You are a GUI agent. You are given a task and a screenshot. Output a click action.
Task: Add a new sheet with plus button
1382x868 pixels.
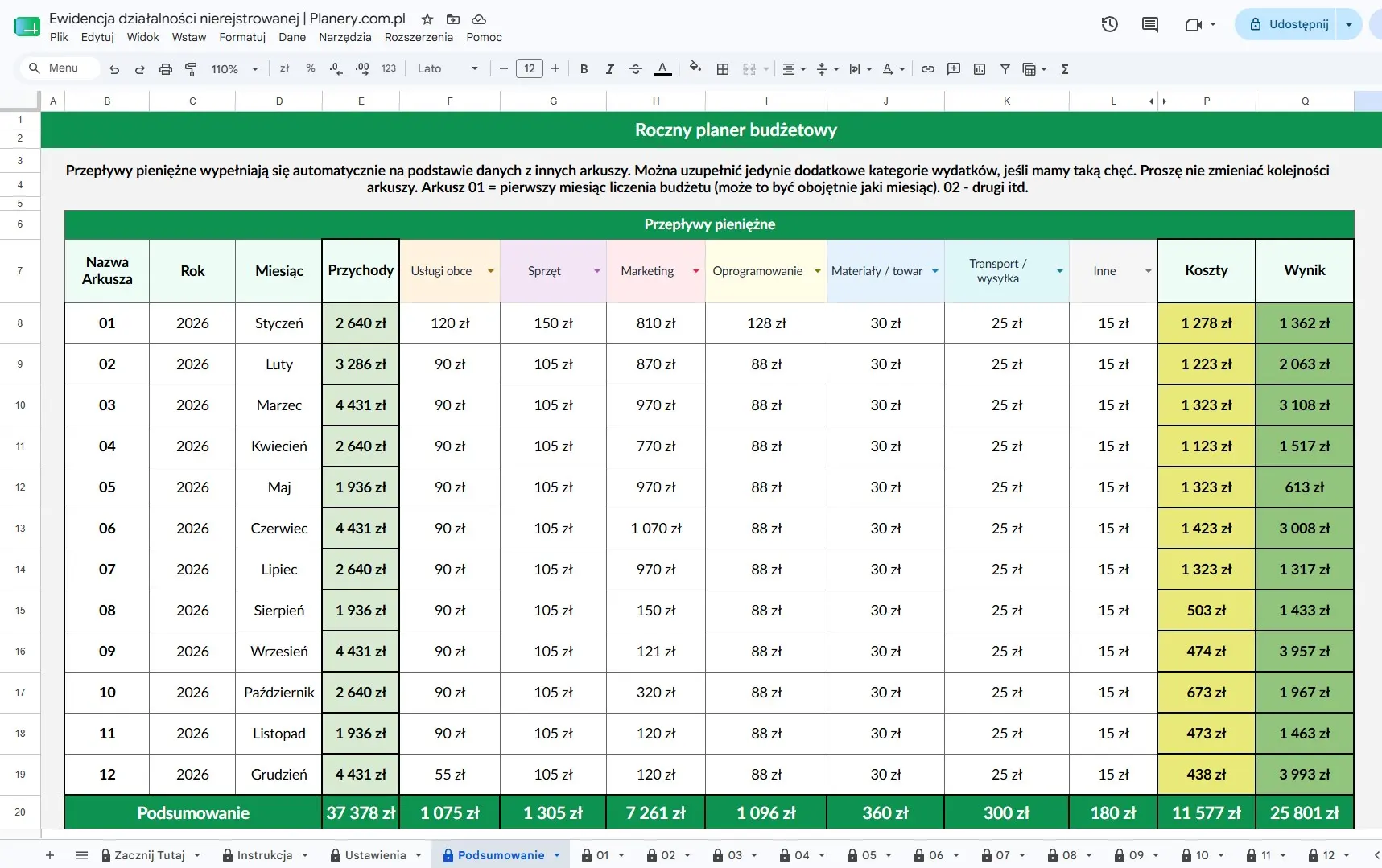pos(50,855)
